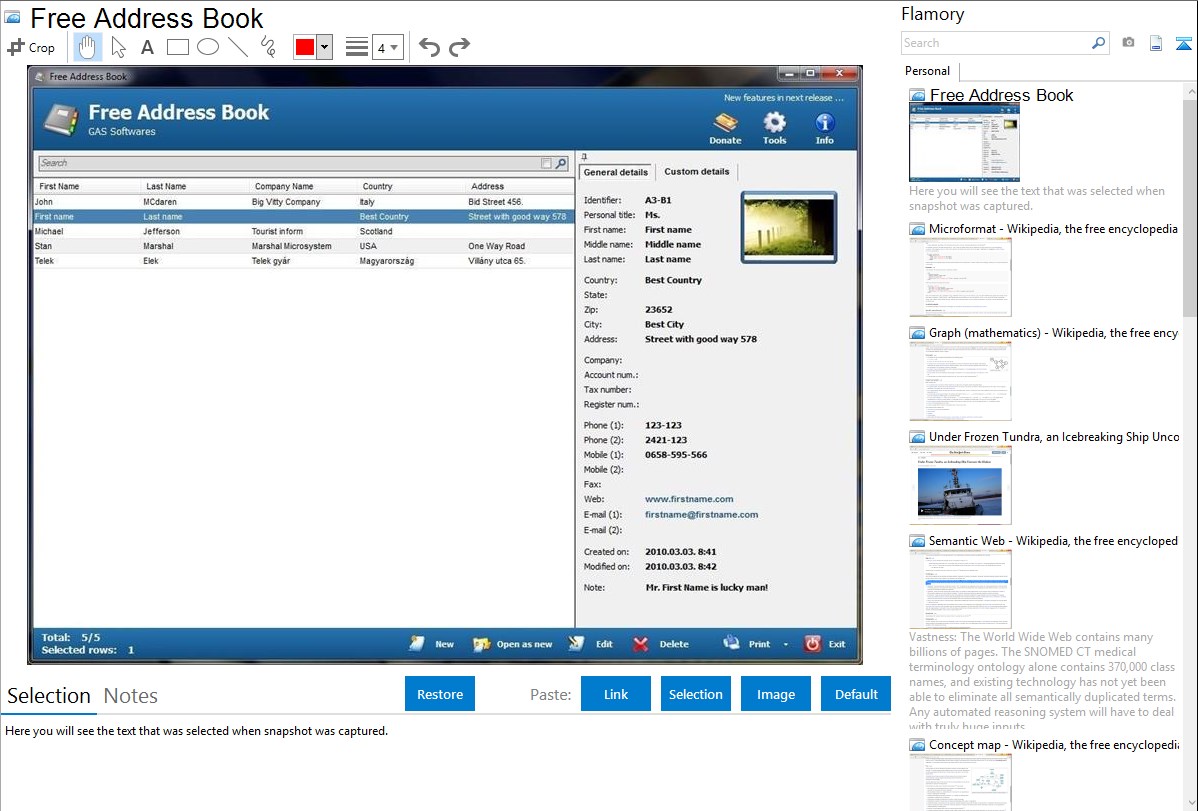Open the Tools gear icon
Screen dimensions: 1198x811
(x=775, y=128)
